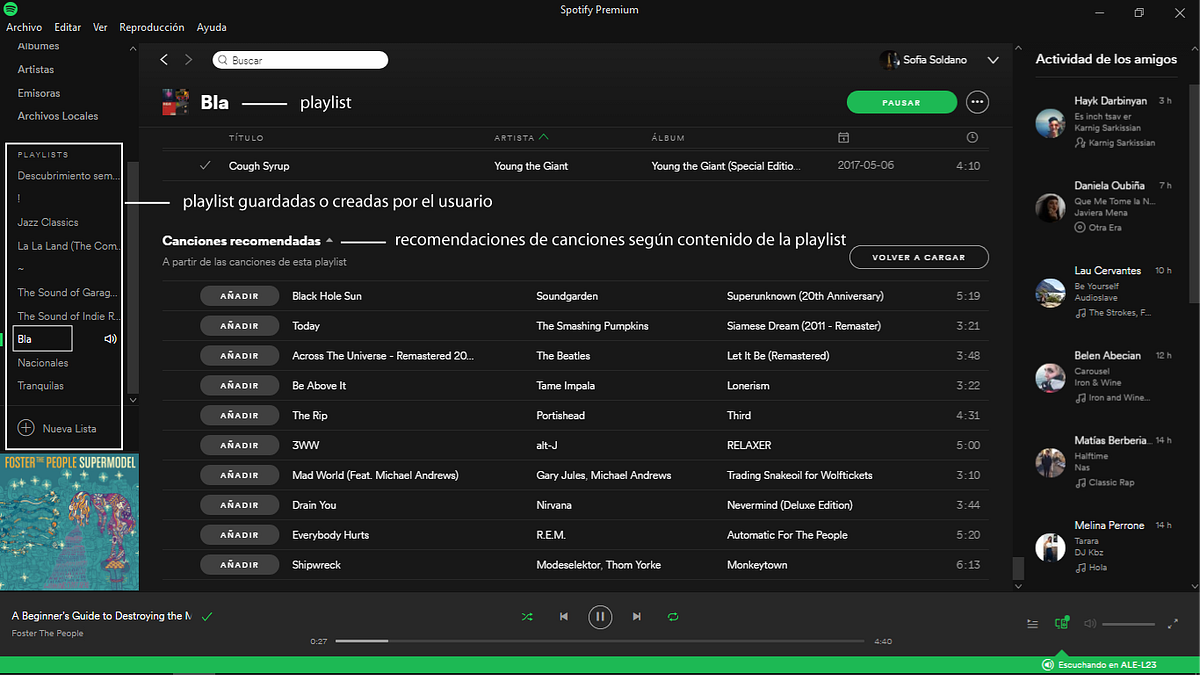
Task: Click the plus icon for Nueva Lista
Action: point(26,428)
